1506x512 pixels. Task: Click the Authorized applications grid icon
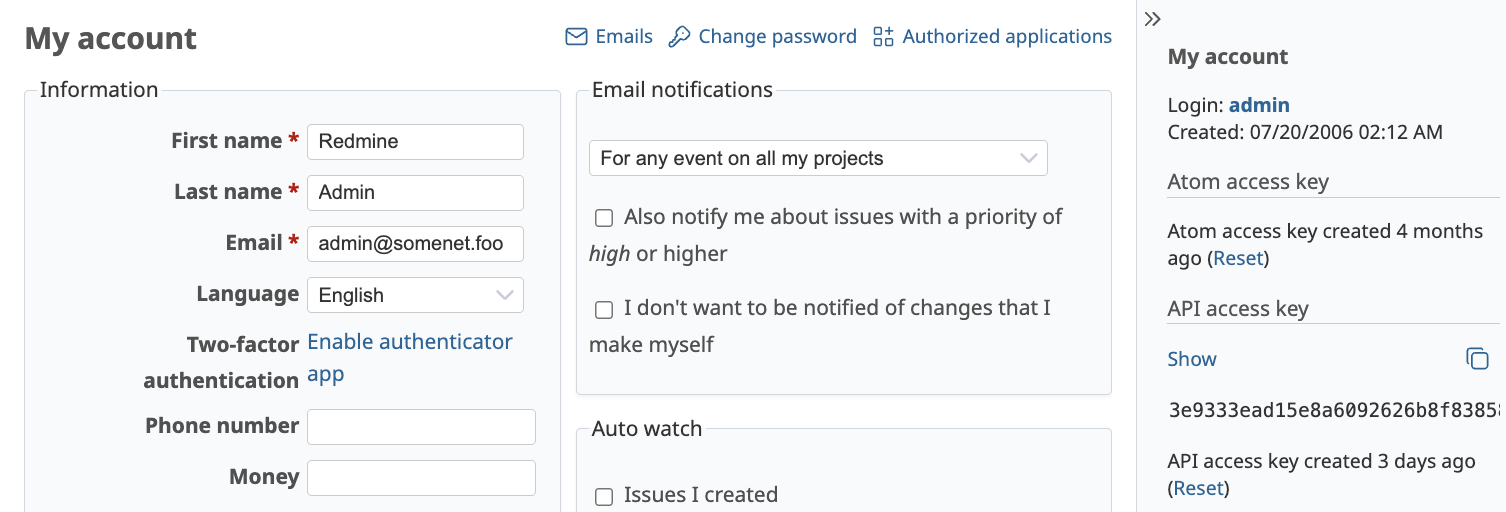tap(883, 37)
